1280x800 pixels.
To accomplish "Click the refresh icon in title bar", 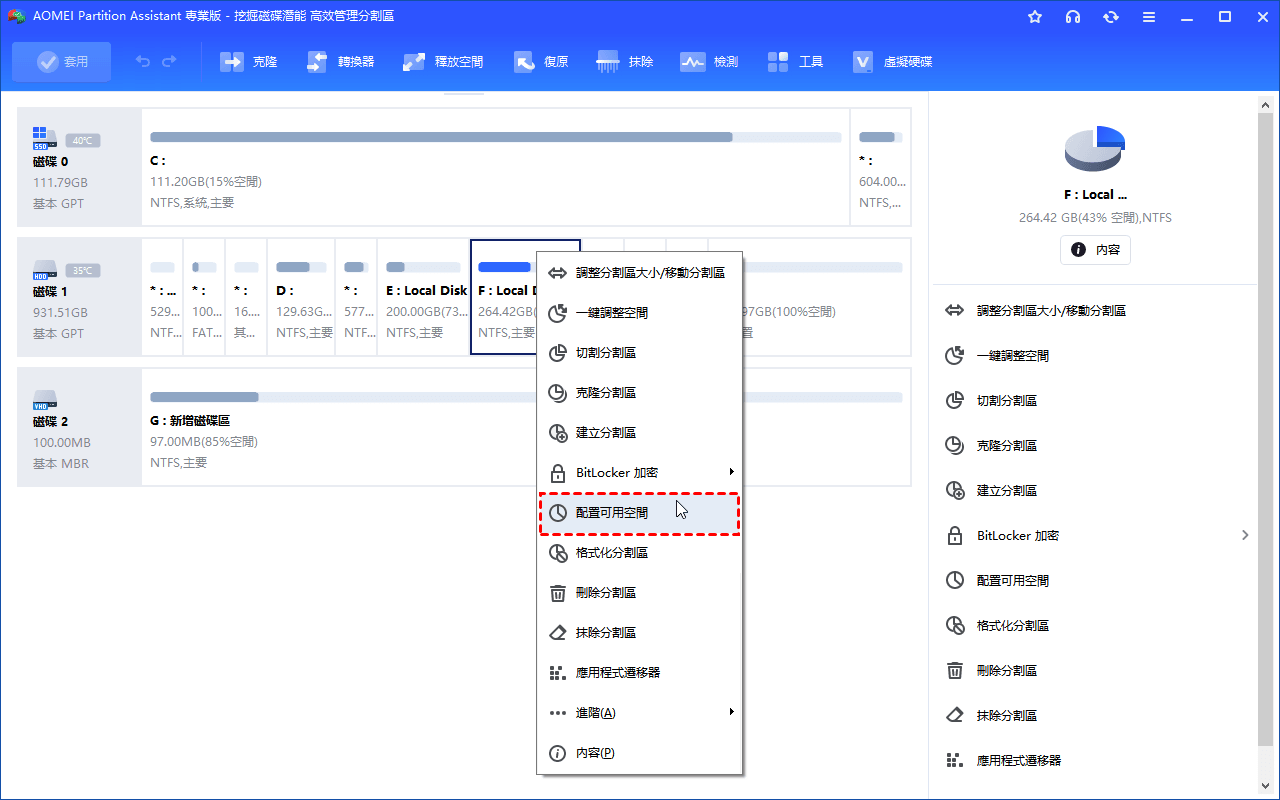I will coord(1111,17).
